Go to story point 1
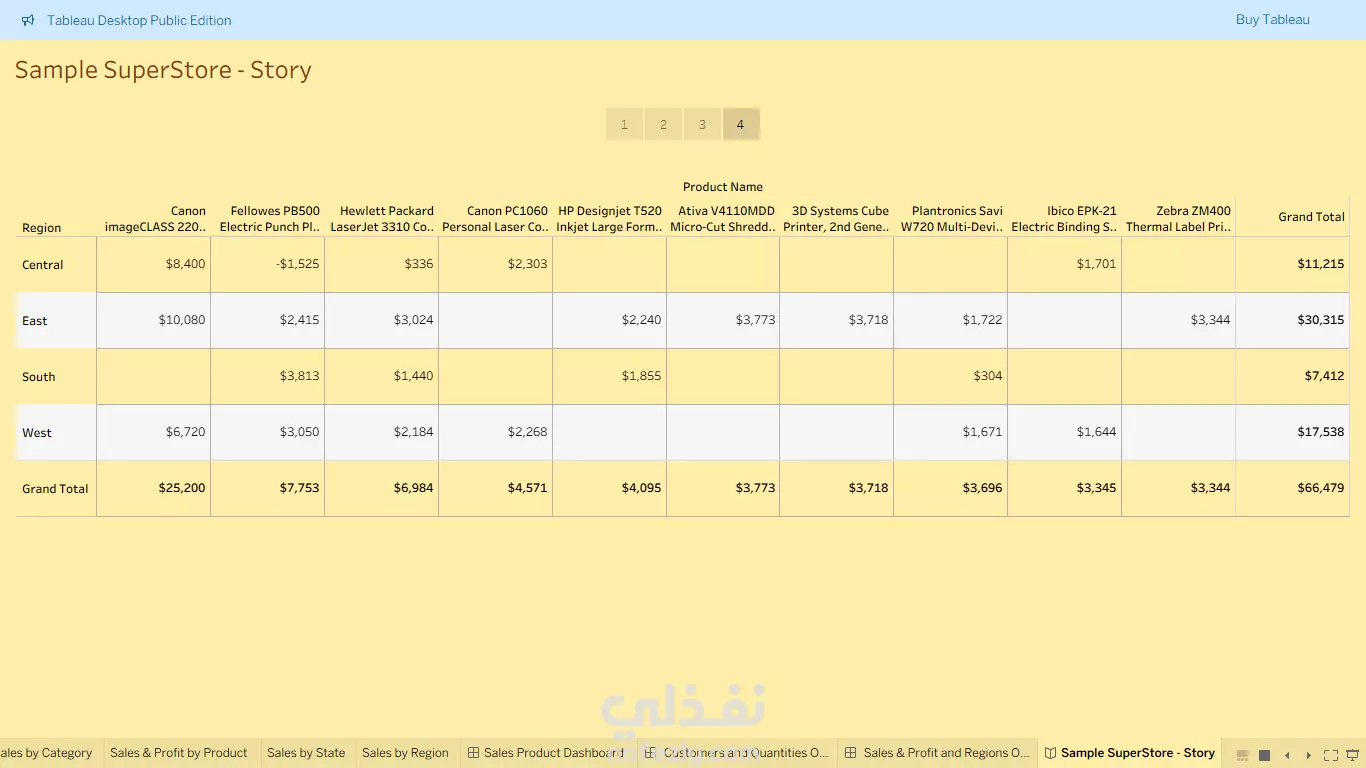1366x768 pixels. tap(624, 125)
